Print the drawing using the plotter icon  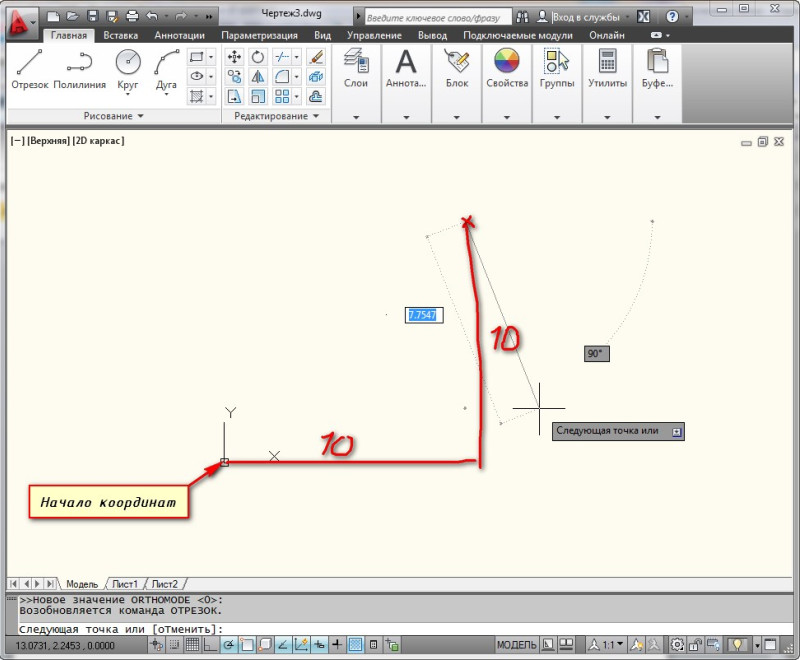click(x=132, y=16)
